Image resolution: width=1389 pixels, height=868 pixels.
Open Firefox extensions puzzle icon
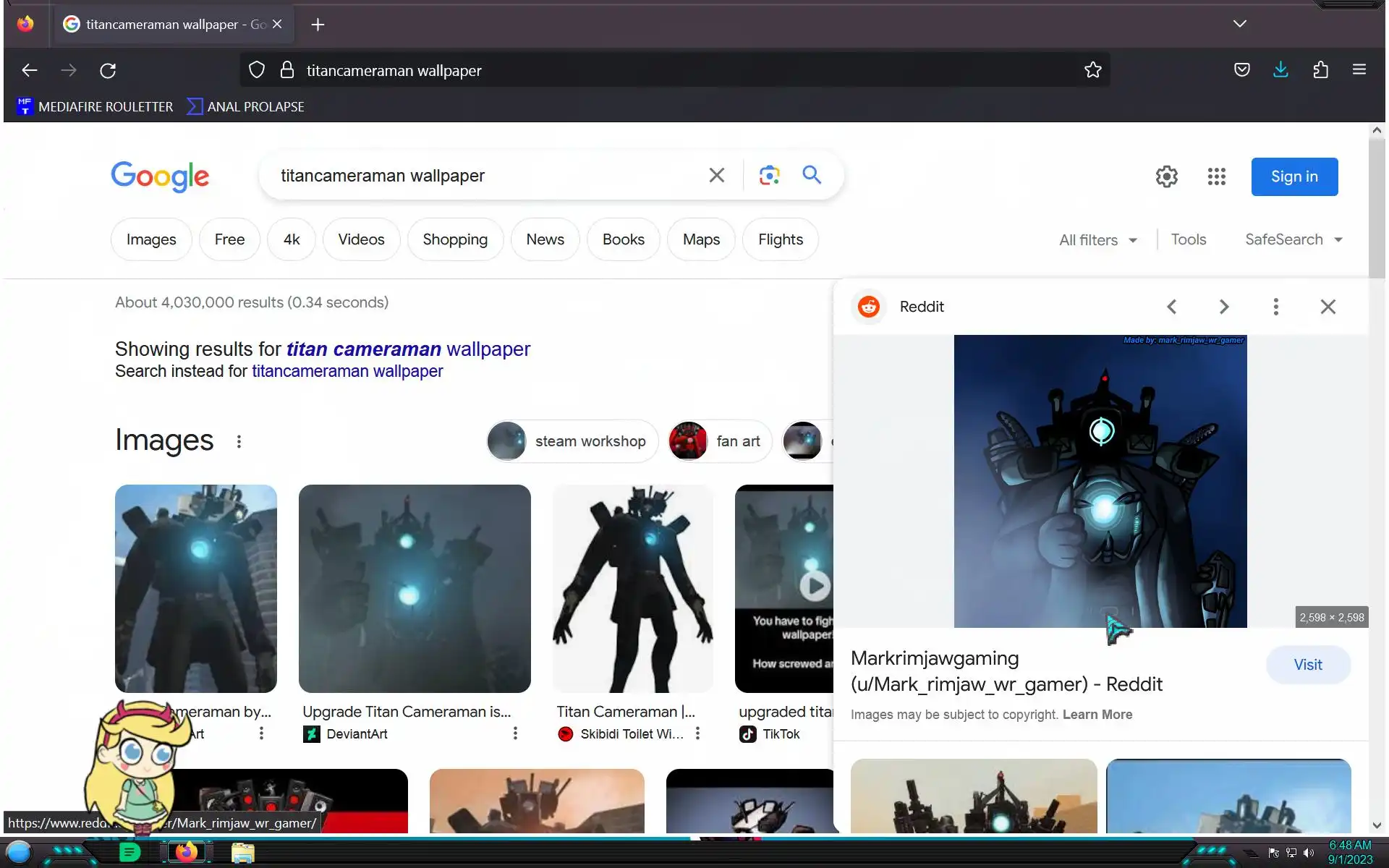click(1320, 70)
